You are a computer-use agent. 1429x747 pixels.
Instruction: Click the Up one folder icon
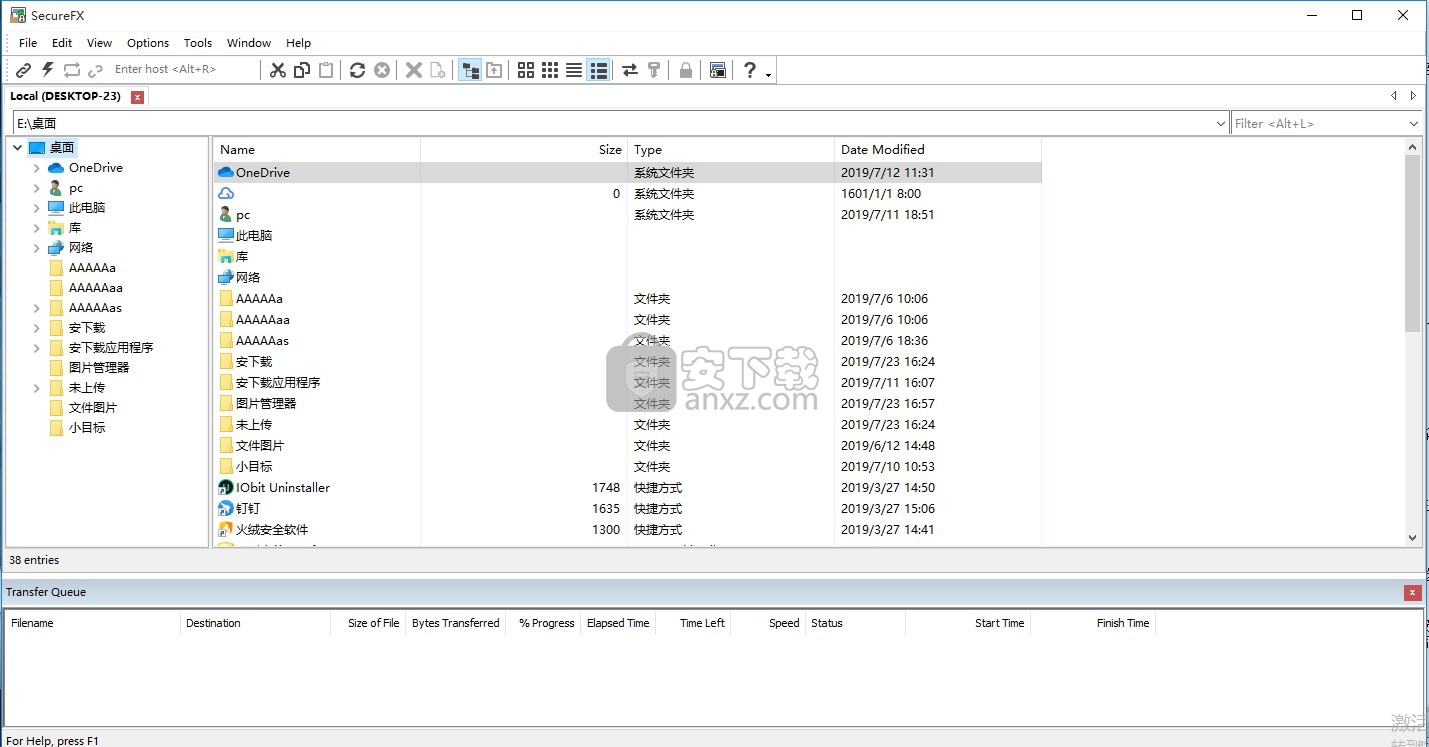point(494,70)
